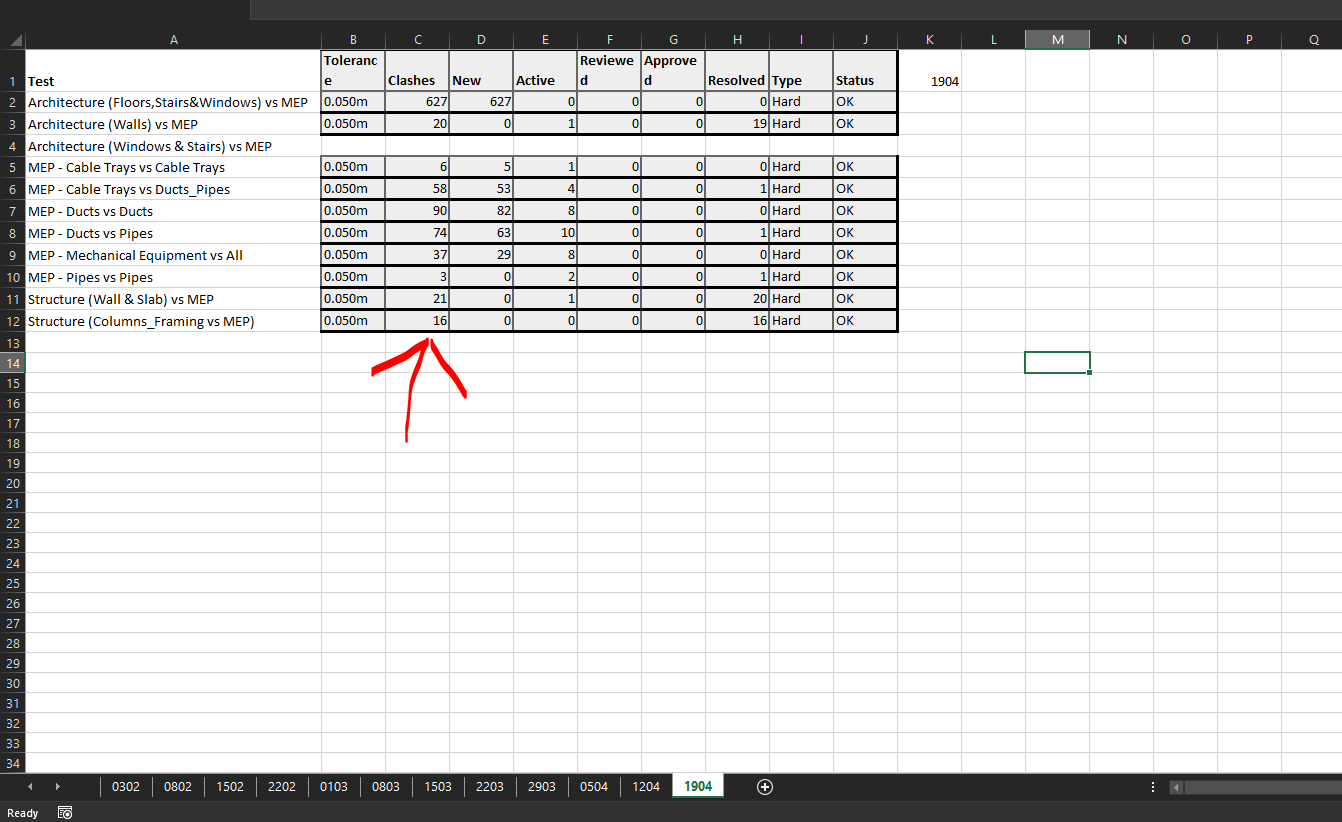The width and height of the screenshot is (1342, 822).
Task: Select the Clashes value 90 cell
Action: (x=418, y=211)
